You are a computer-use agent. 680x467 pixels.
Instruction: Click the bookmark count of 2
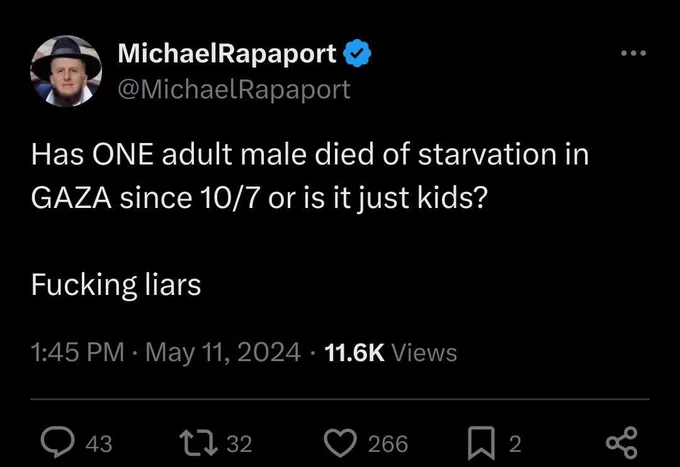515,444
